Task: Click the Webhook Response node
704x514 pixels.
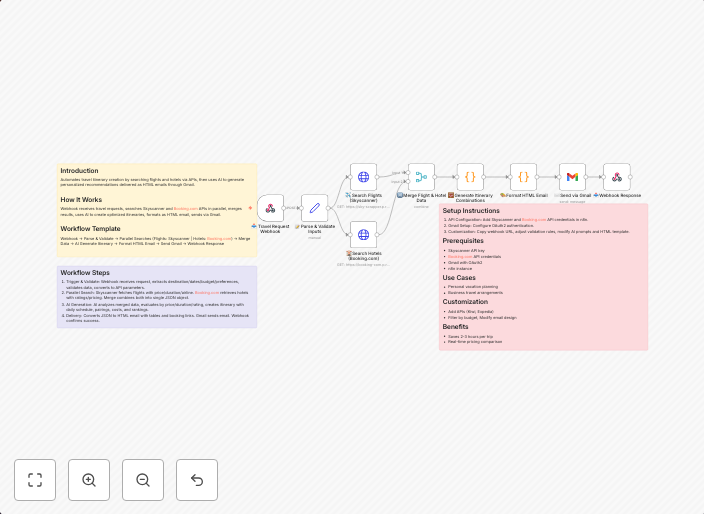Action: pyautogui.click(x=616, y=177)
